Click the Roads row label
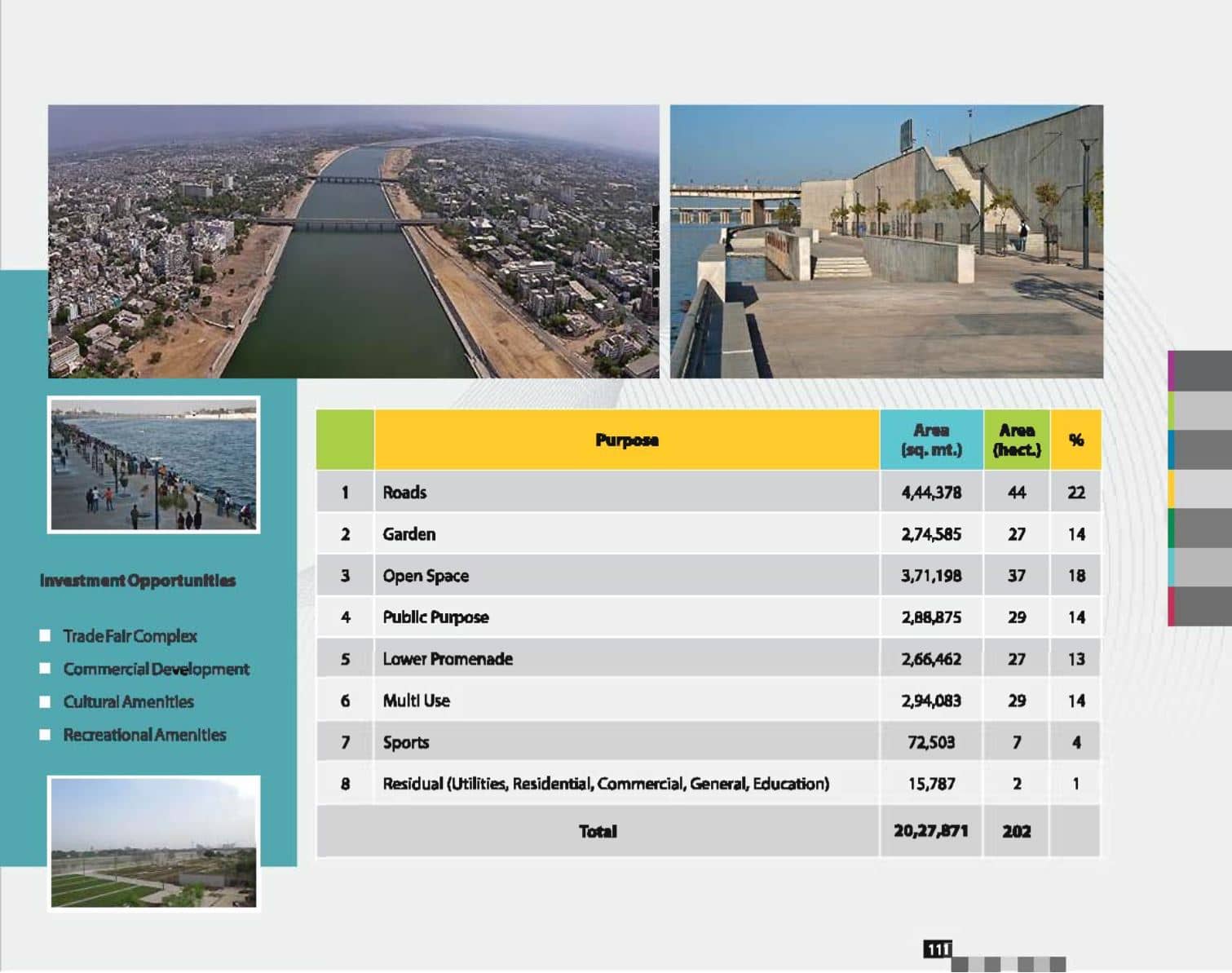The image size is (1232, 973). coord(405,493)
